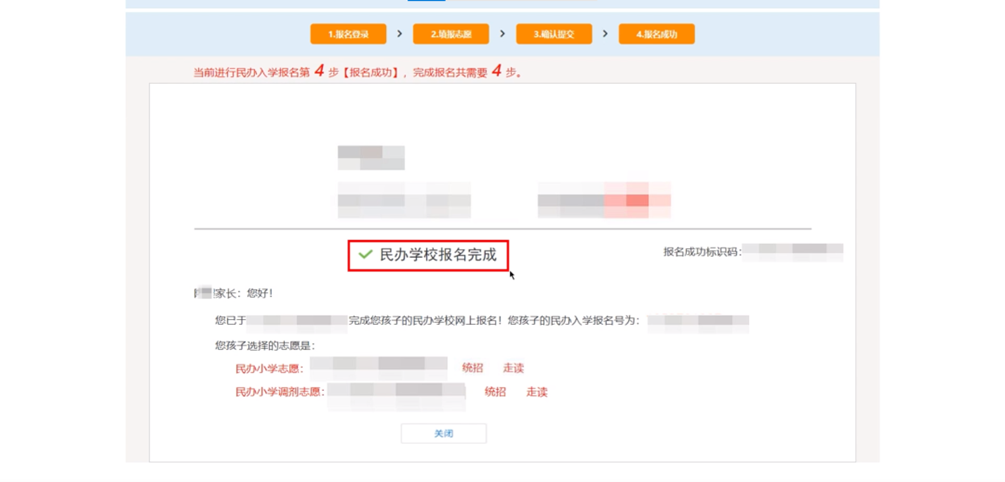Click the red current-step status message
Screen dimensions: 1005x482
[x=357, y=72]
